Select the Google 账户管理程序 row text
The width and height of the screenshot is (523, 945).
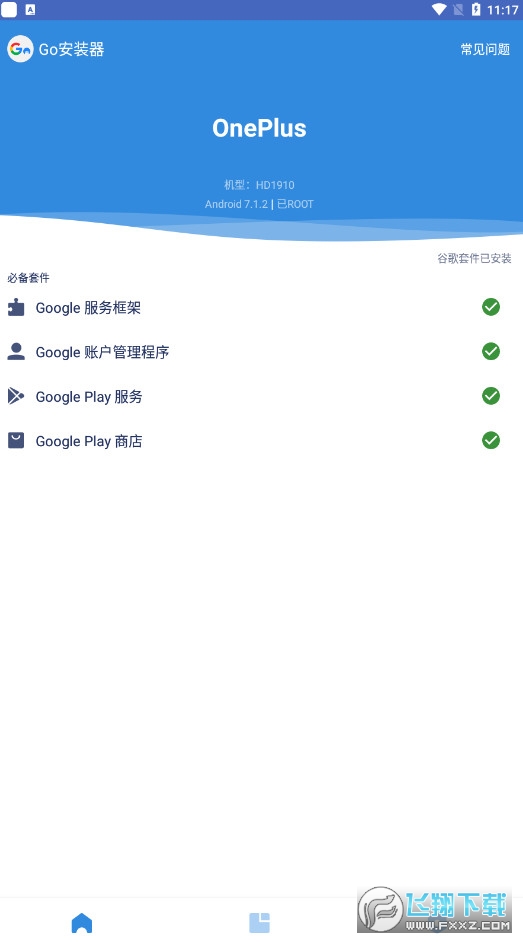tap(102, 352)
